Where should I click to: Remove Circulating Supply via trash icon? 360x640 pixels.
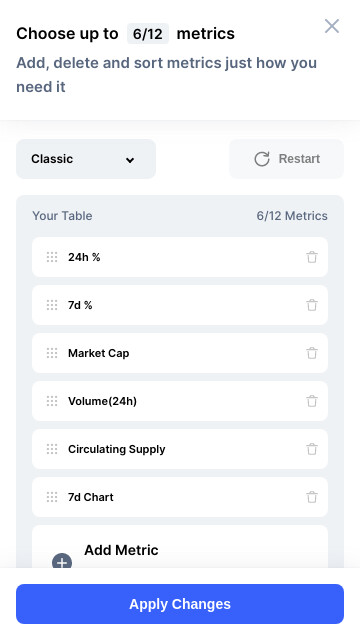point(312,449)
